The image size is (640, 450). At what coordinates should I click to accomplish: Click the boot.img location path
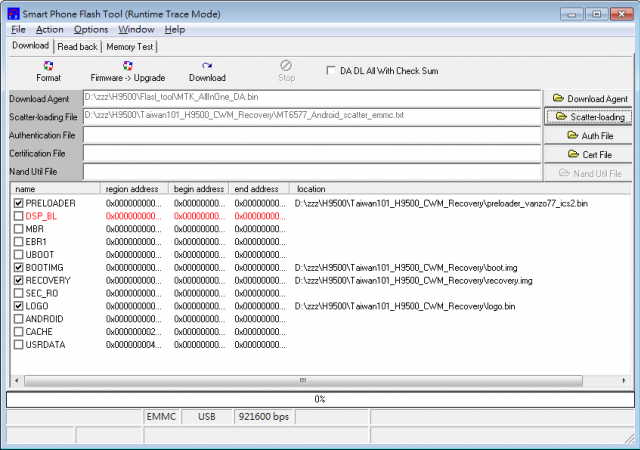406,267
